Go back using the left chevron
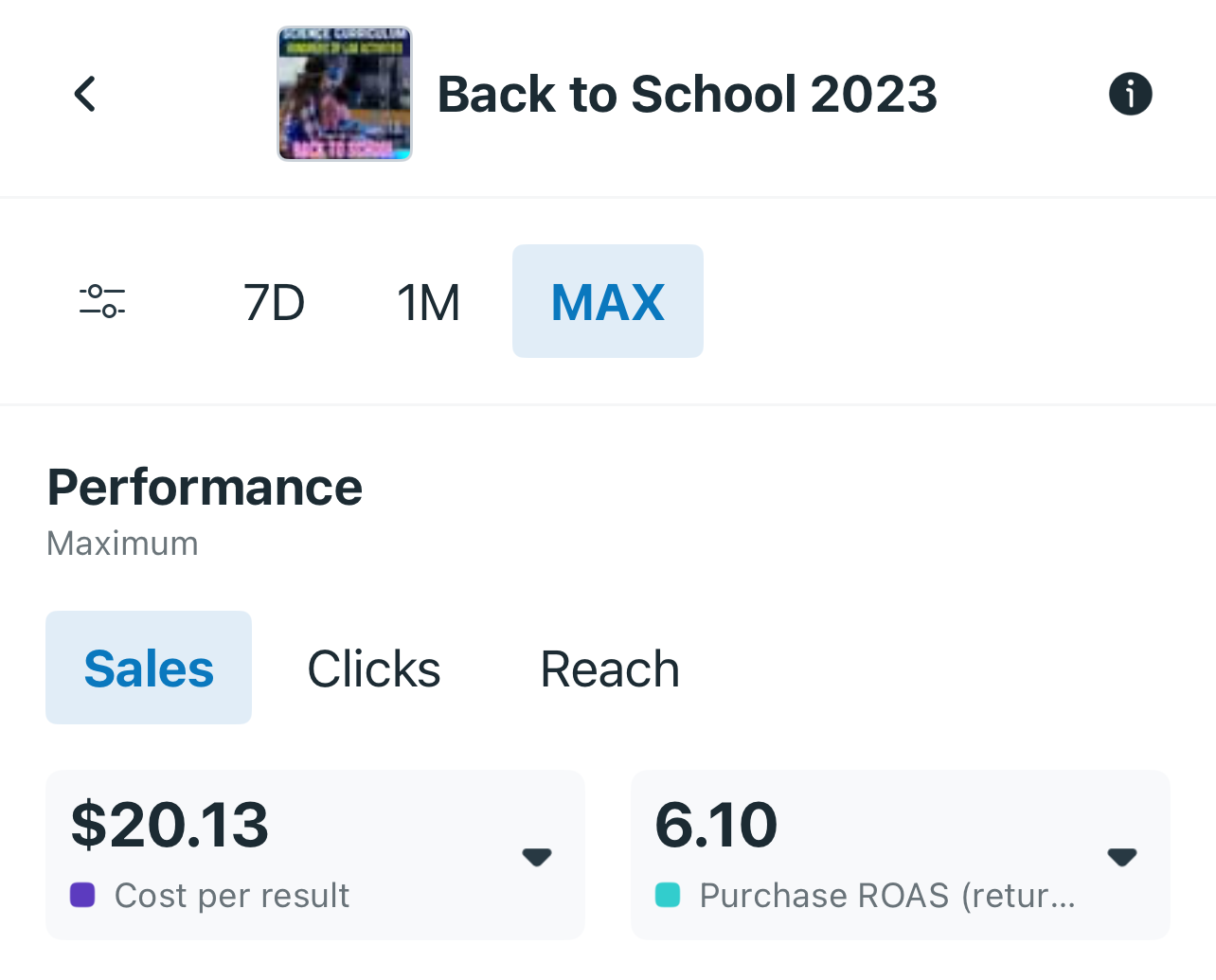Viewport: 1216px width, 980px height. (x=85, y=94)
